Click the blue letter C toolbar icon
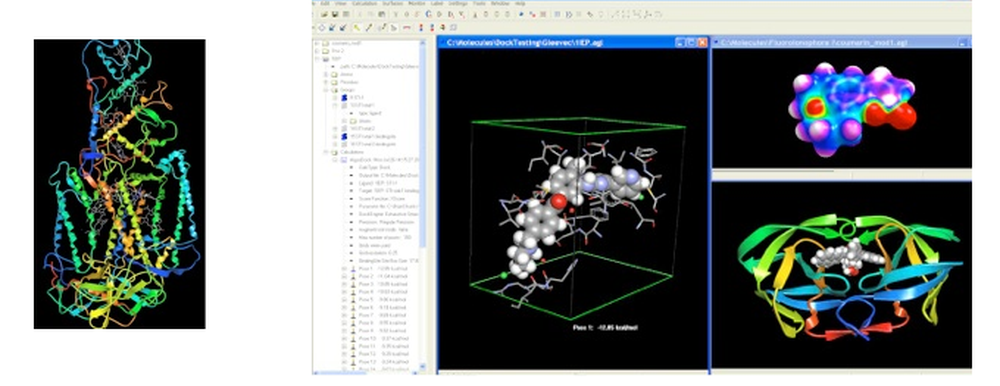This screenshot has width=1000, height=386. click(x=429, y=15)
